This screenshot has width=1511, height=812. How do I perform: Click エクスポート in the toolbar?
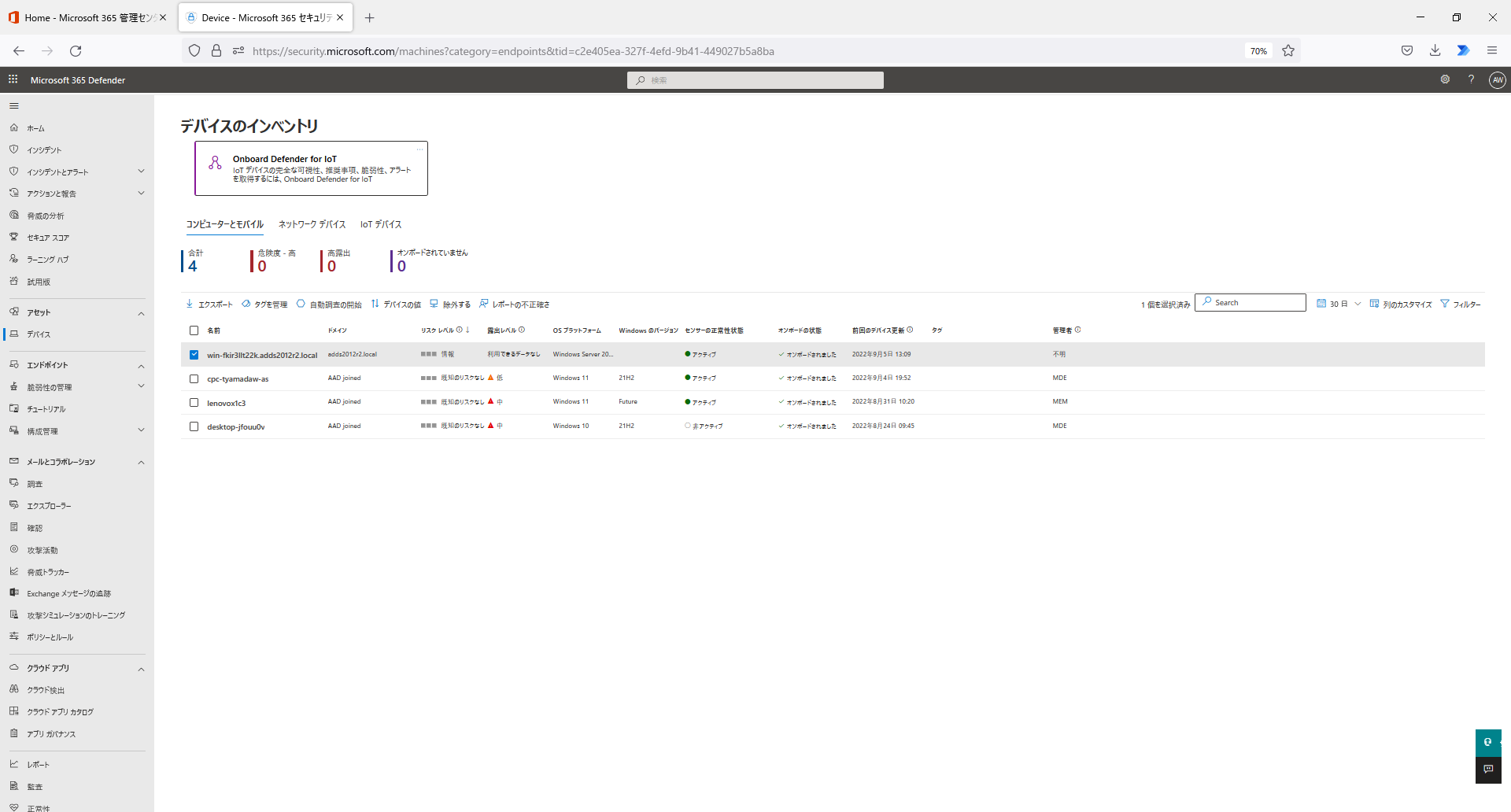tap(209, 304)
